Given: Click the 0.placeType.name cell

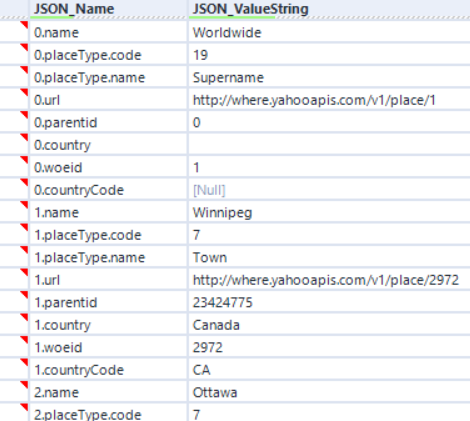Looking at the screenshot, I should pyautogui.click(x=108, y=77).
